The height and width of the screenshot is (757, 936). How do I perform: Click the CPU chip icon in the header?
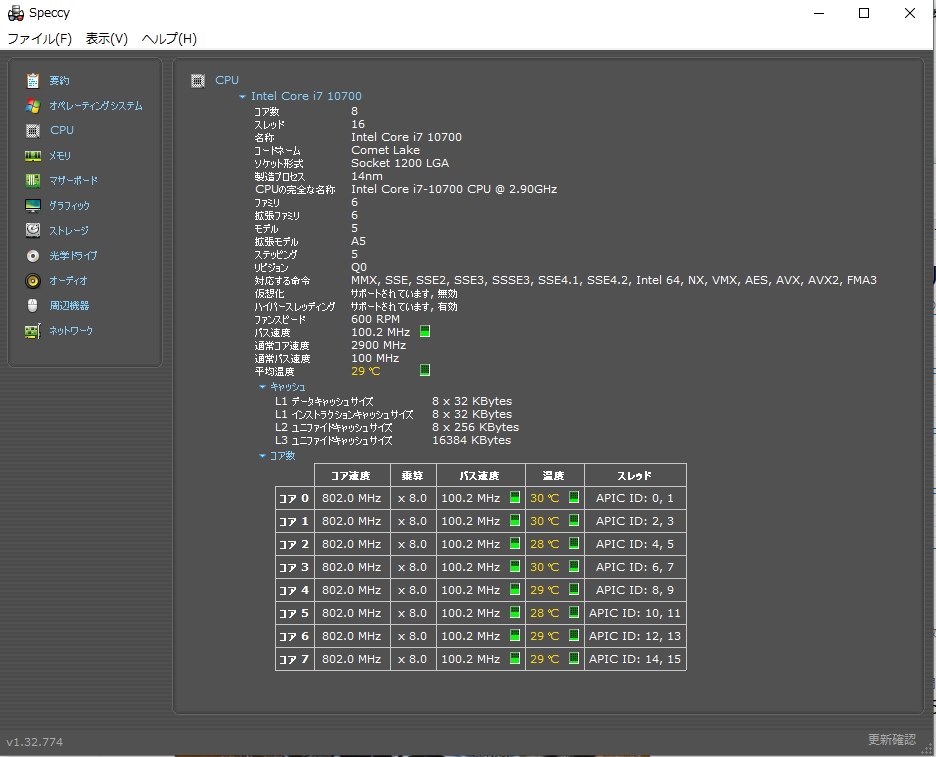[x=197, y=79]
